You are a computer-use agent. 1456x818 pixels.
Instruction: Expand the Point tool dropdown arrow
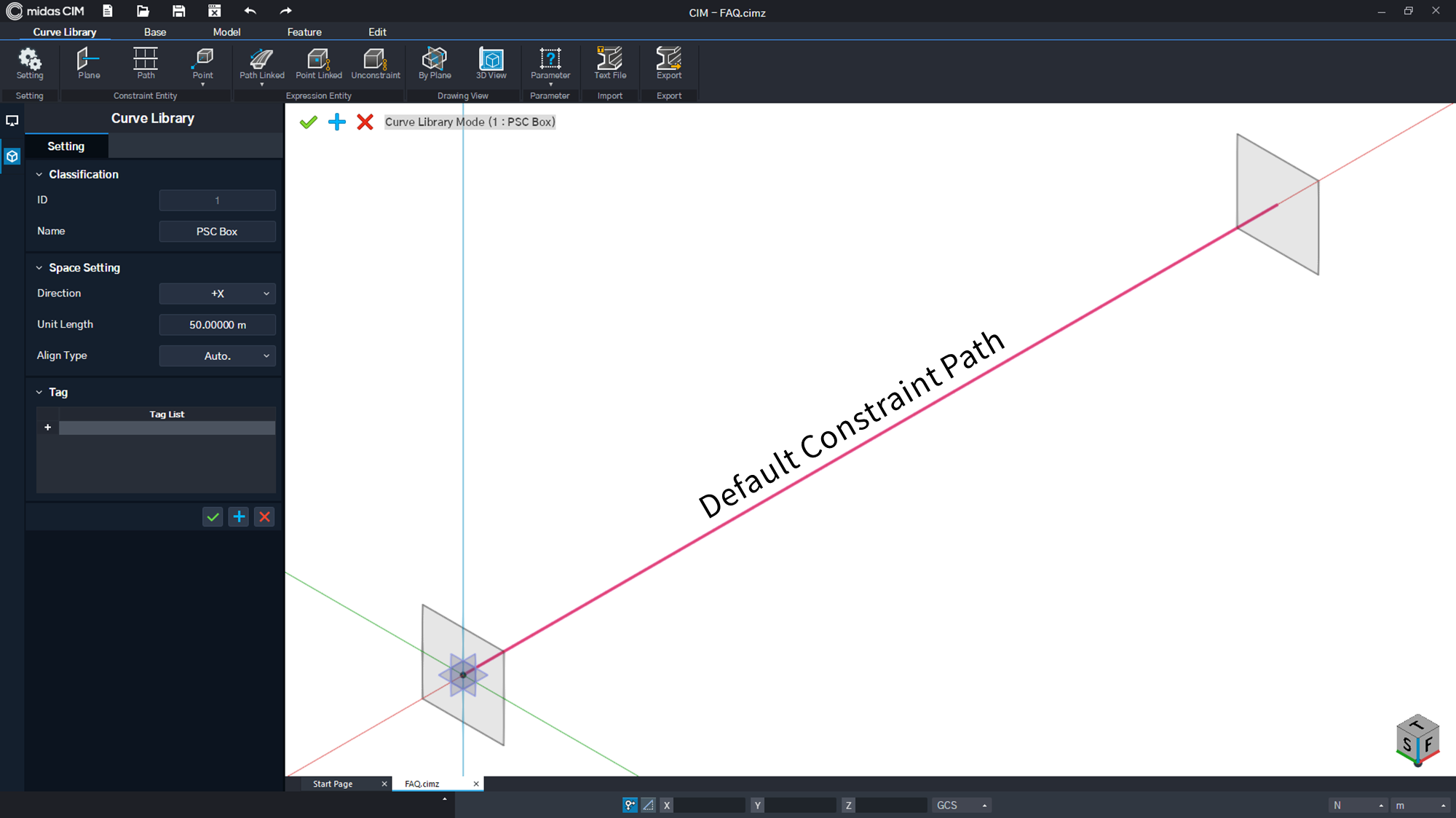203,84
